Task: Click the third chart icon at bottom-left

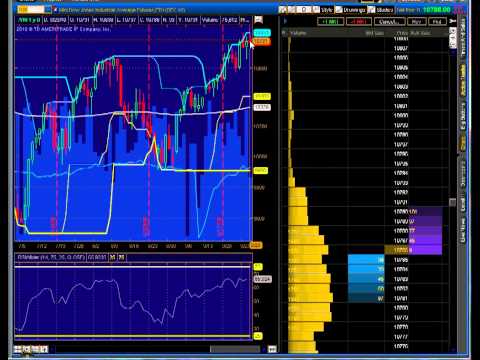Action: pyautogui.click(x=35, y=349)
